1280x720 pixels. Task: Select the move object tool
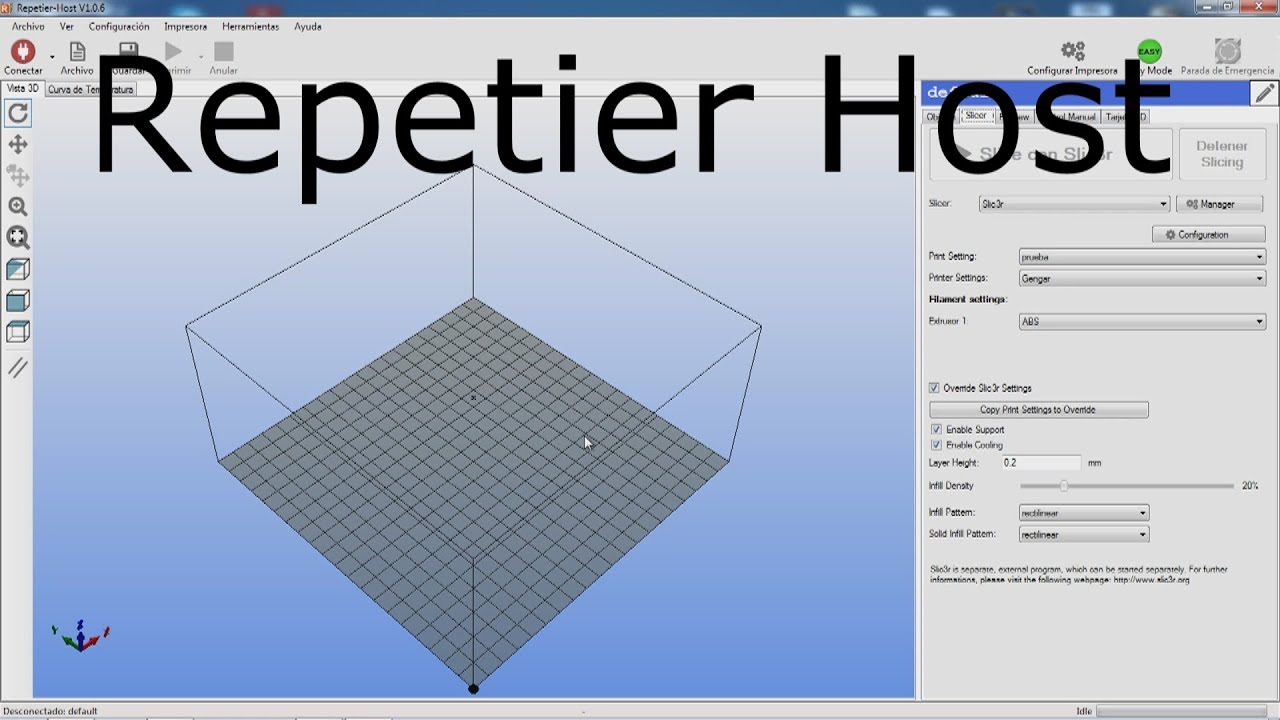click(x=18, y=176)
